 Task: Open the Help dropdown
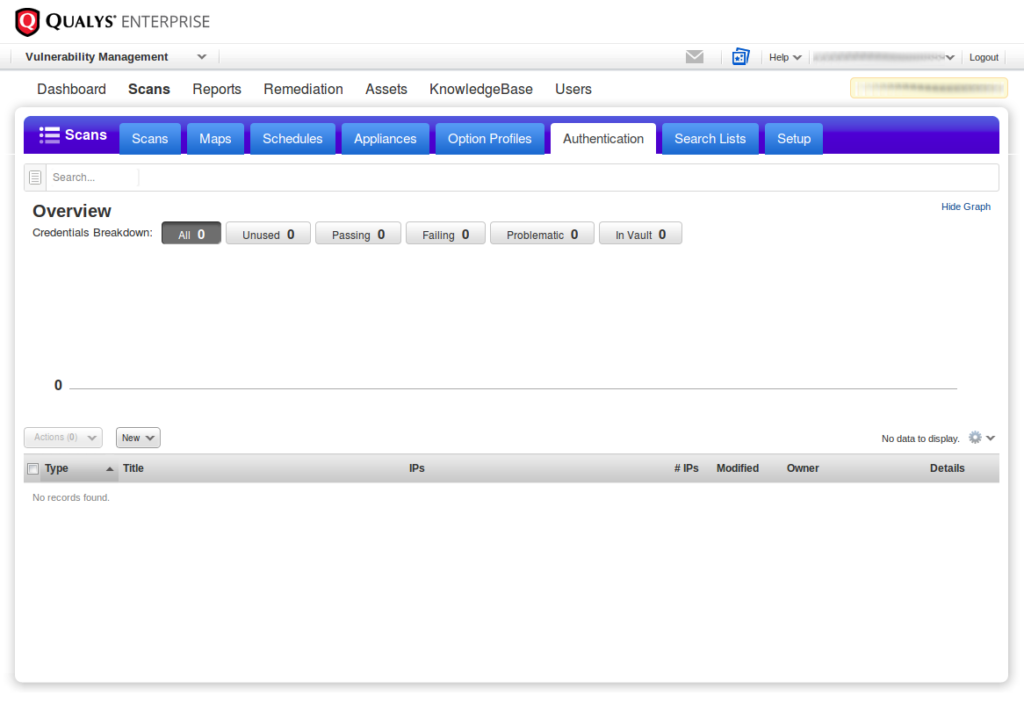[784, 57]
